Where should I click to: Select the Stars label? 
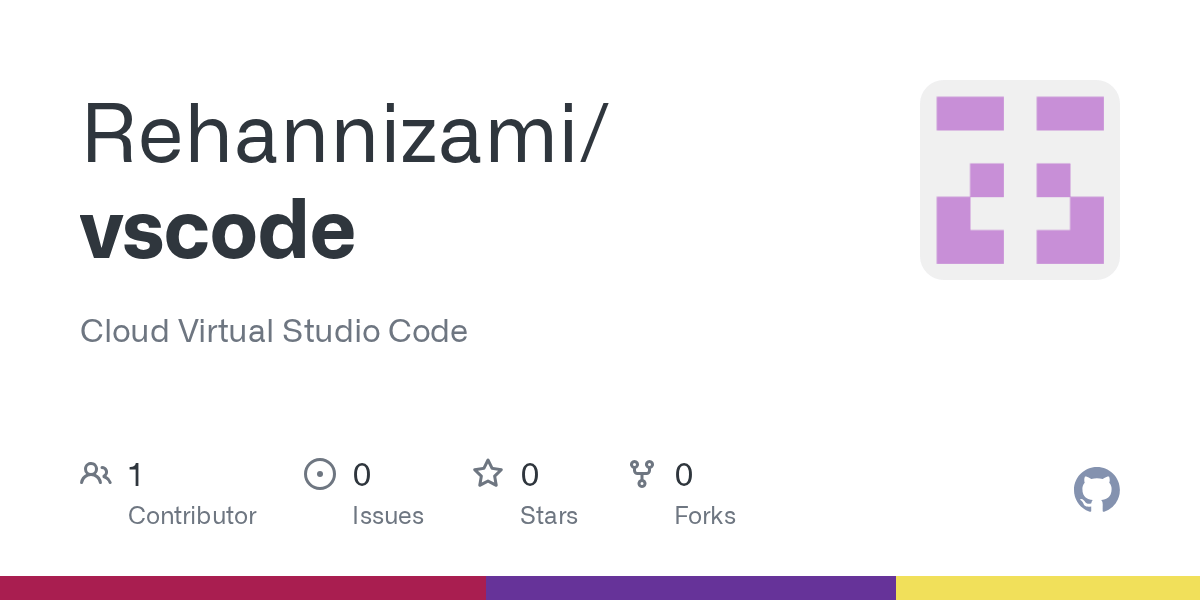point(549,516)
